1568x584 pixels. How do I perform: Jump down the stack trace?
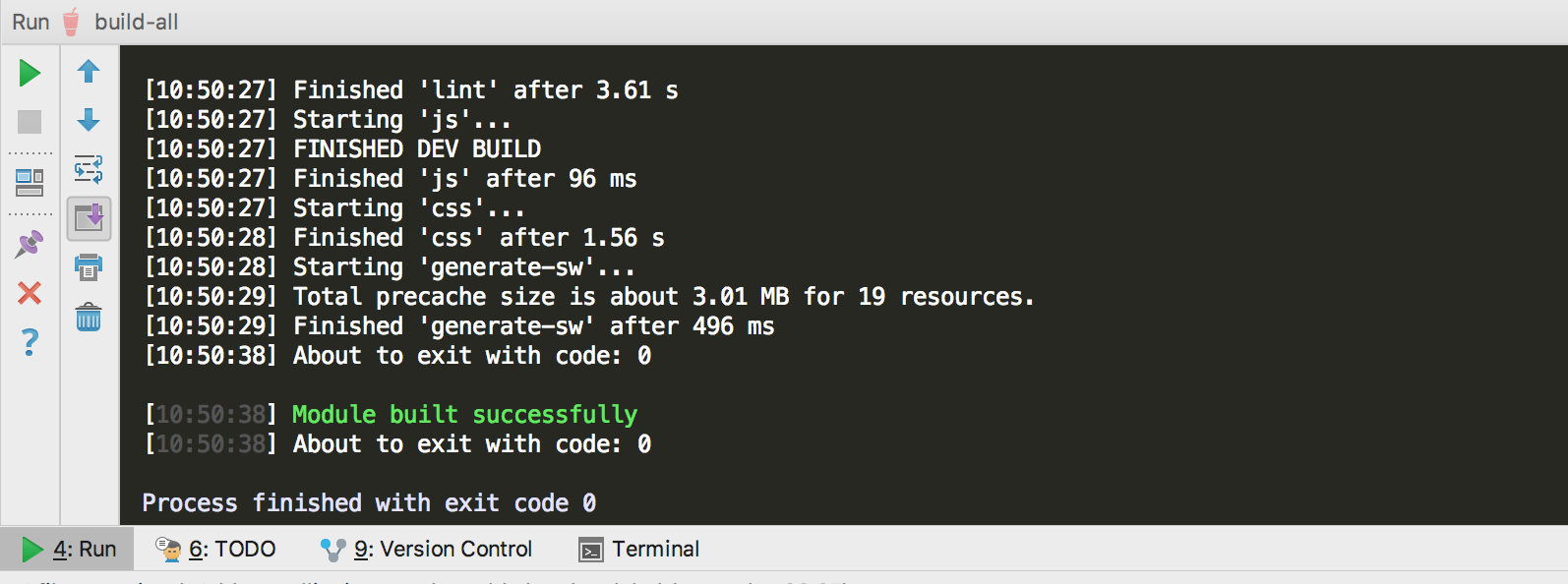click(89, 121)
